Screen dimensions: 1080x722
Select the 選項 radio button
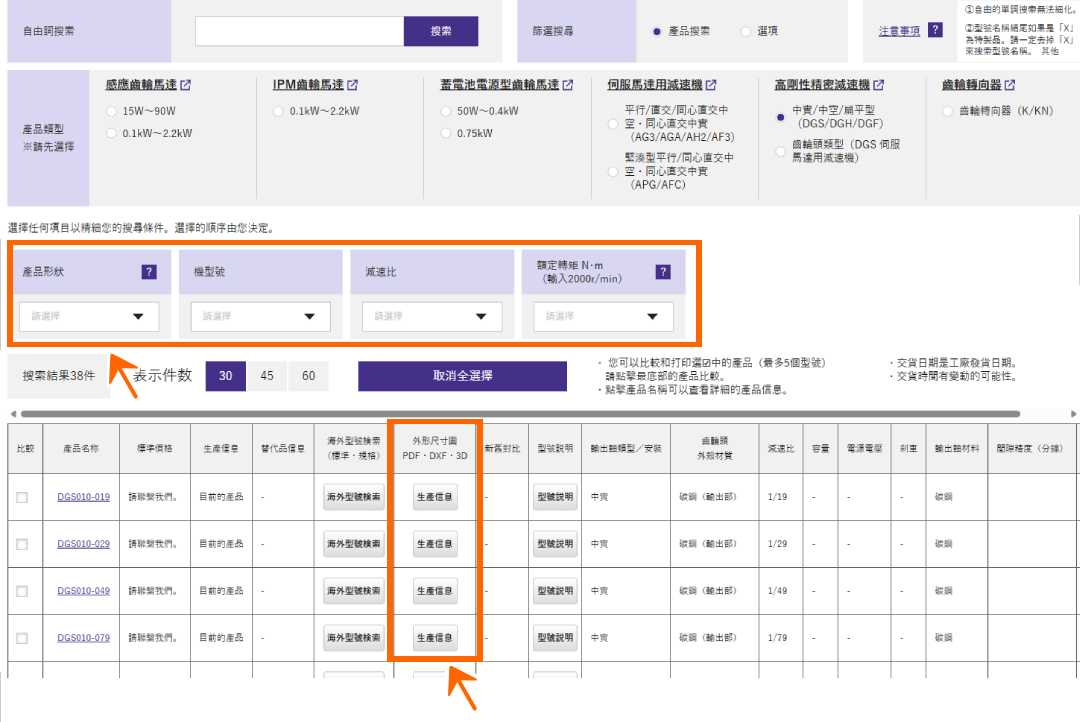pos(745,31)
